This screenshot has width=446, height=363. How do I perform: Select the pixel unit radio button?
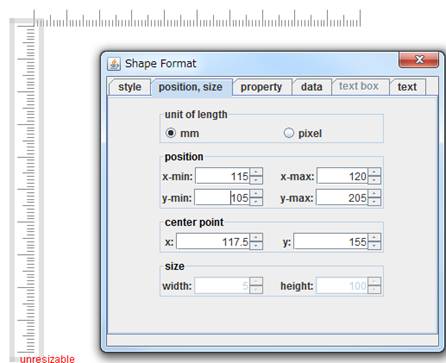pyautogui.click(x=289, y=133)
